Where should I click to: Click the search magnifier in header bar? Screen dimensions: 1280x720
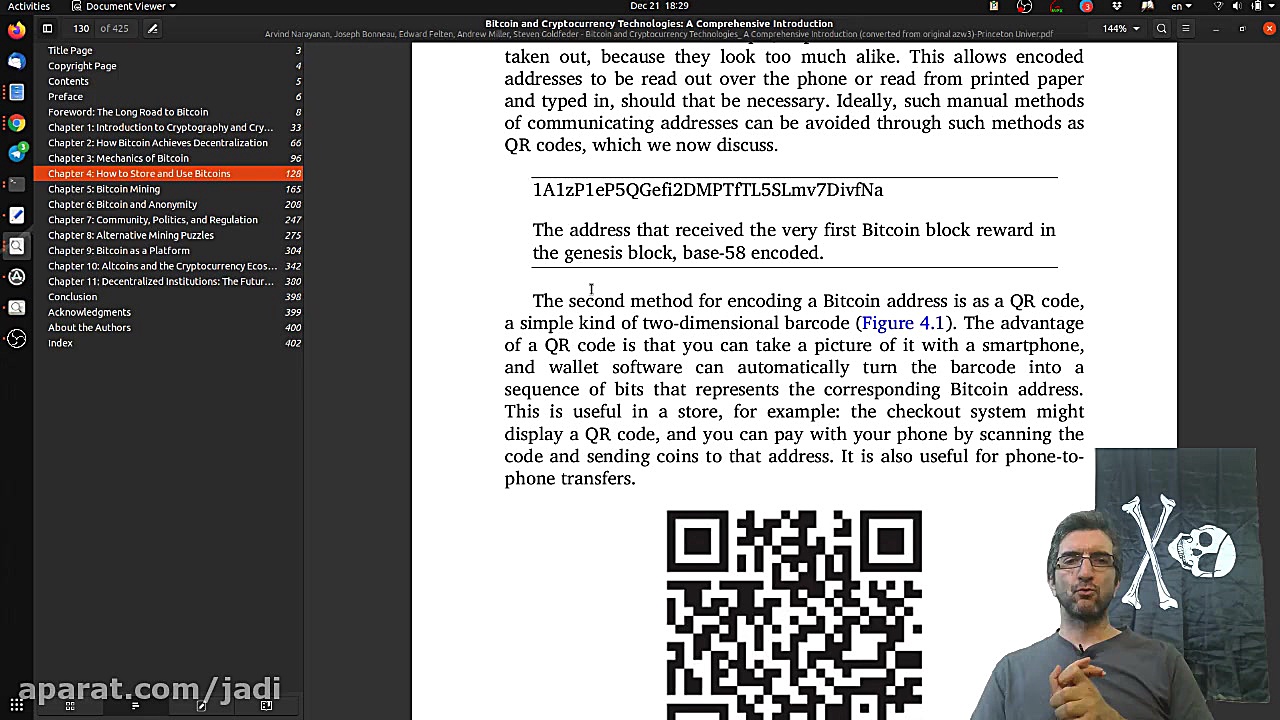(1161, 29)
